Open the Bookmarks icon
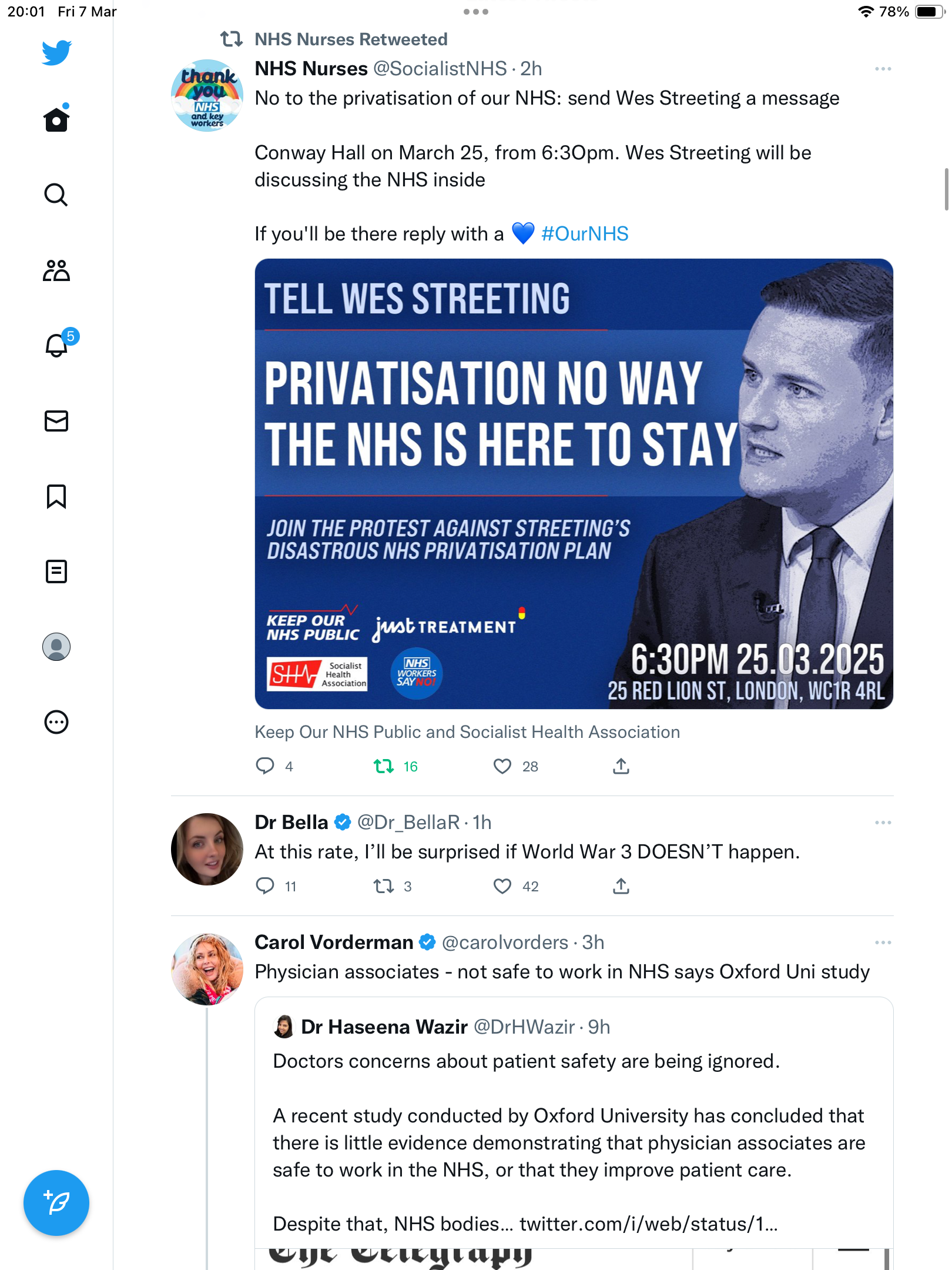 click(56, 496)
